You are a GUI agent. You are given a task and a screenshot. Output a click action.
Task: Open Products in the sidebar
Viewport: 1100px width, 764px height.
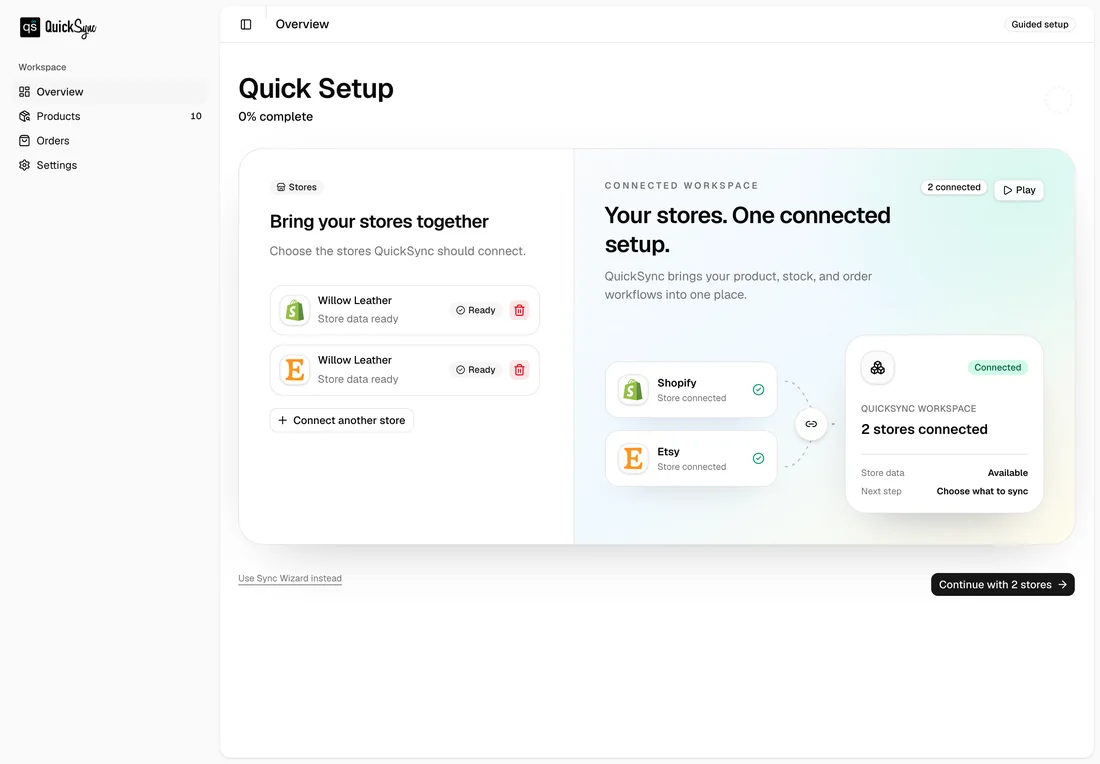pyautogui.click(x=110, y=116)
